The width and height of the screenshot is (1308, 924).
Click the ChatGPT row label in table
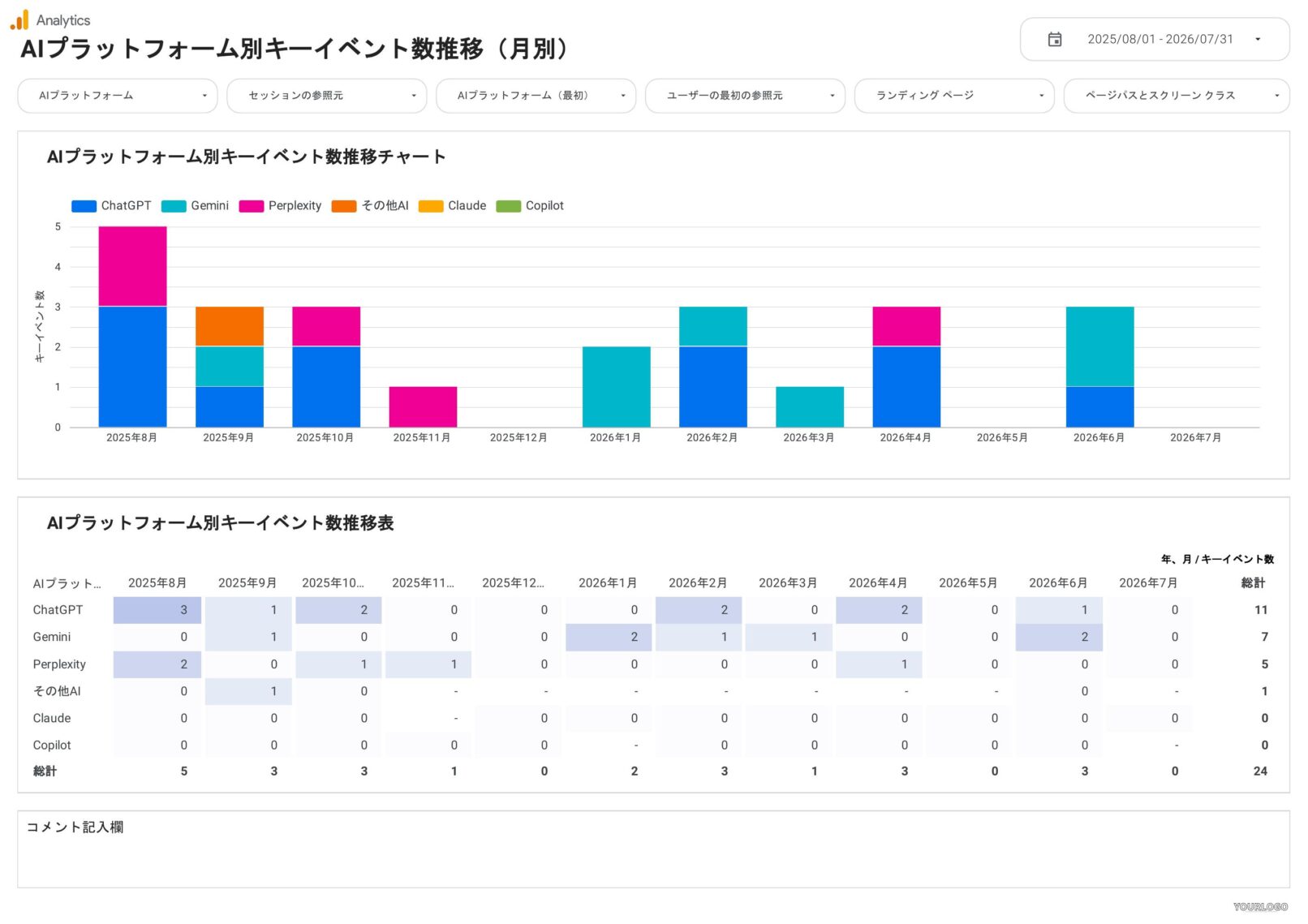(x=58, y=610)
